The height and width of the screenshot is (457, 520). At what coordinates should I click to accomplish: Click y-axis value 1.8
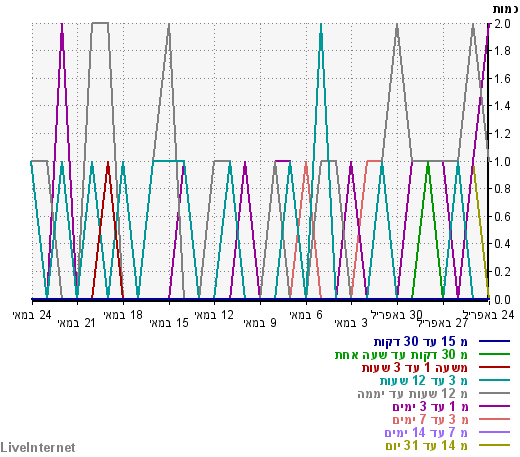point(502,51)
